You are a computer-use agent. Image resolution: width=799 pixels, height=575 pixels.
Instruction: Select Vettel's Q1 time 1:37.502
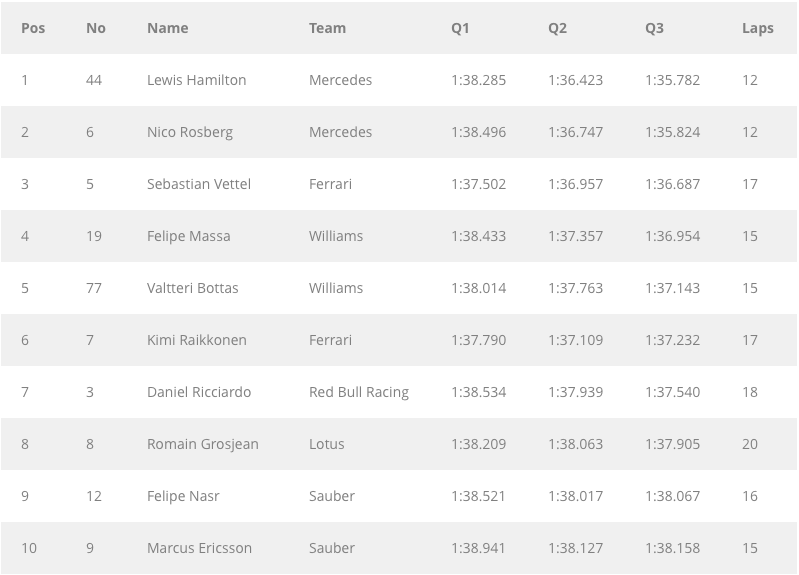click(x=478, y=184)
